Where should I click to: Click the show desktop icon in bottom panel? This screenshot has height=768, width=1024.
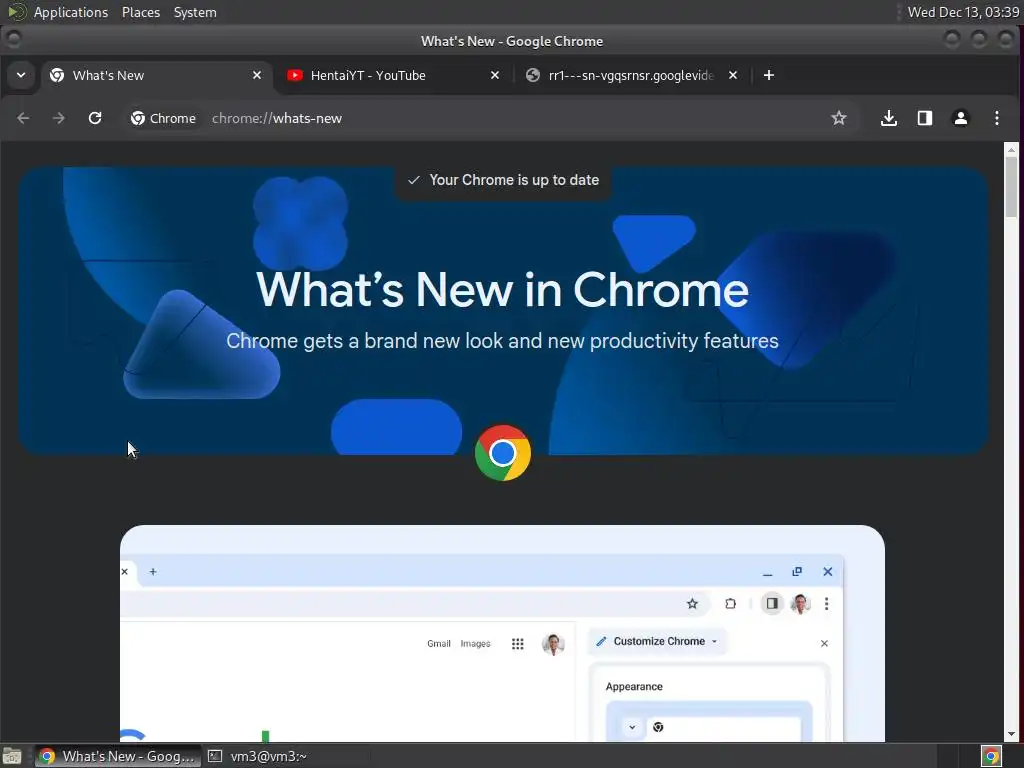tap(12, 756)
